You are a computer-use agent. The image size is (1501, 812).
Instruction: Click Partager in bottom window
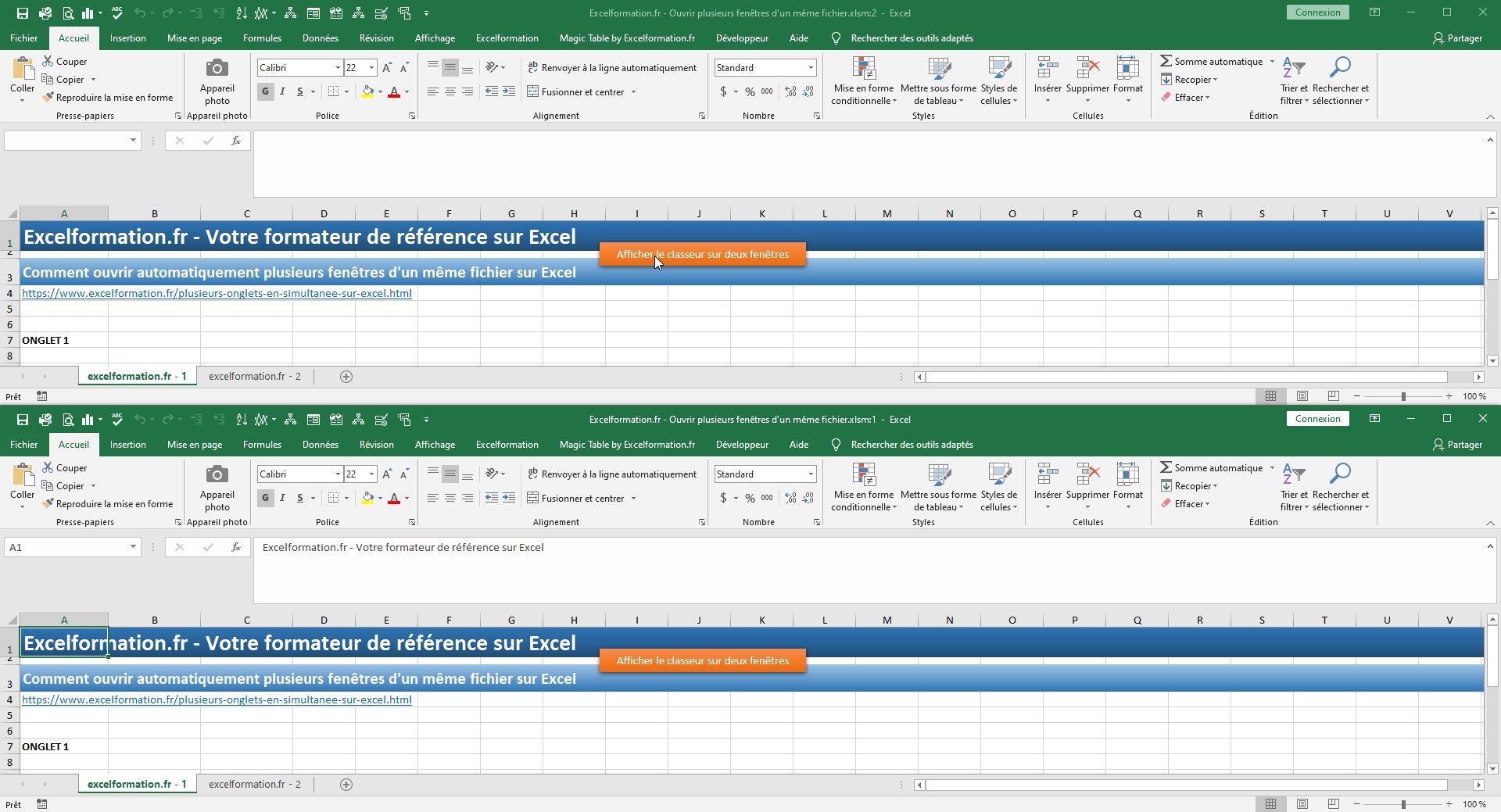point(1457,445)
